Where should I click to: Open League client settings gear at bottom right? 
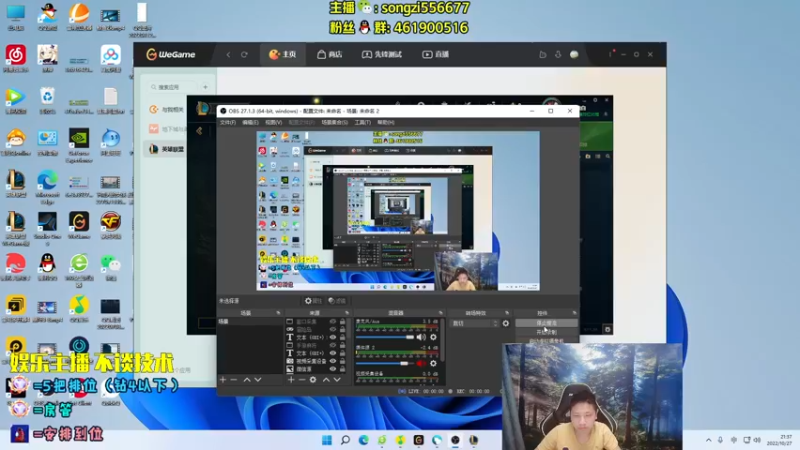(x=607, y=330)
